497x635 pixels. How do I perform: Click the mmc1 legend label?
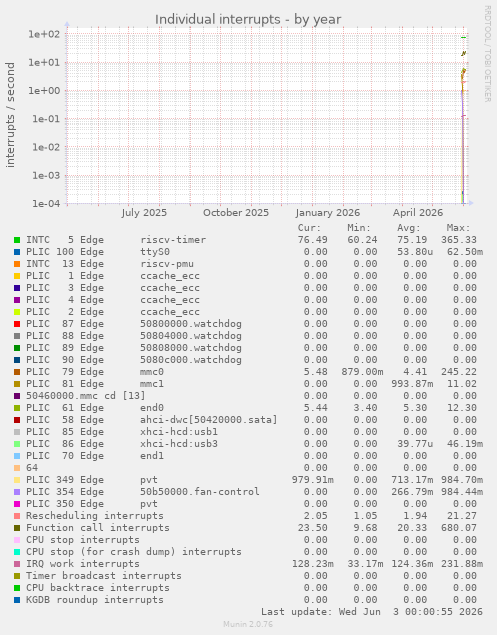click(x=152, y=384)
